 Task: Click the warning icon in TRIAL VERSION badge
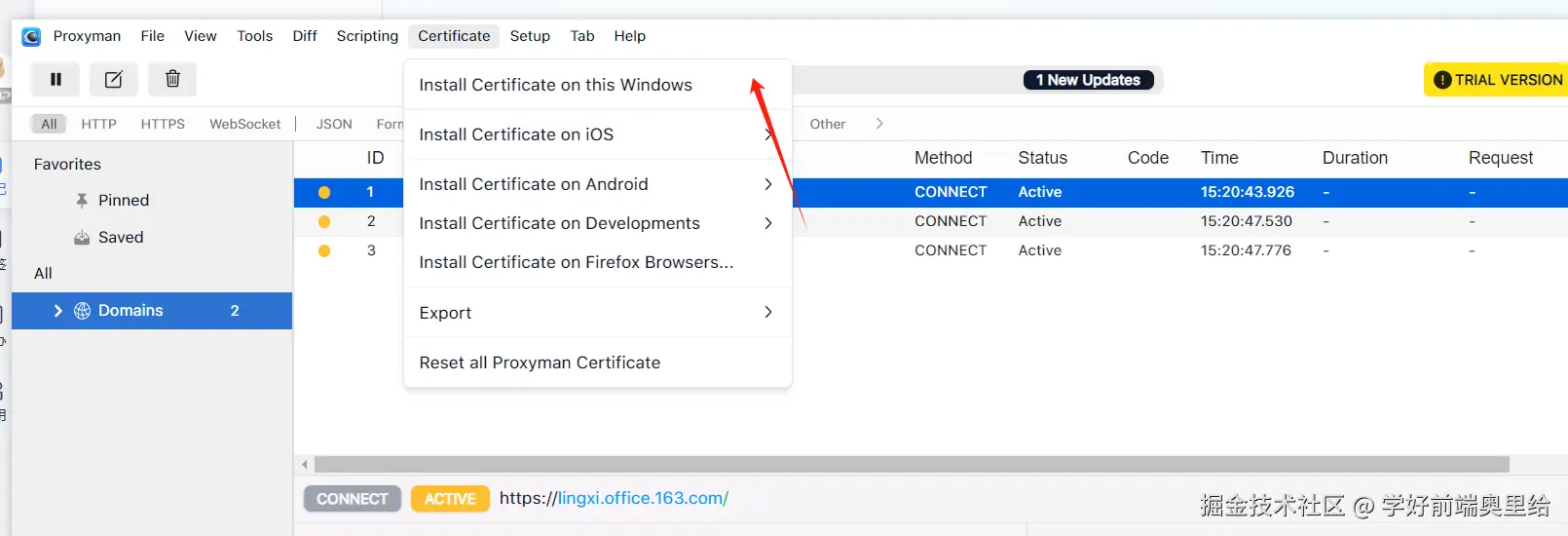click(1442, 80)
